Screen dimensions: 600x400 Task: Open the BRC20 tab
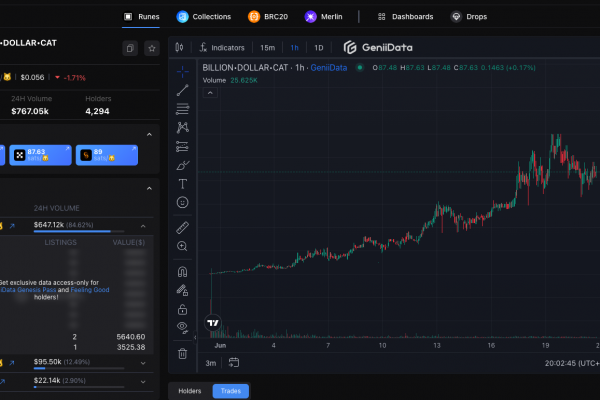coord(267,16)
